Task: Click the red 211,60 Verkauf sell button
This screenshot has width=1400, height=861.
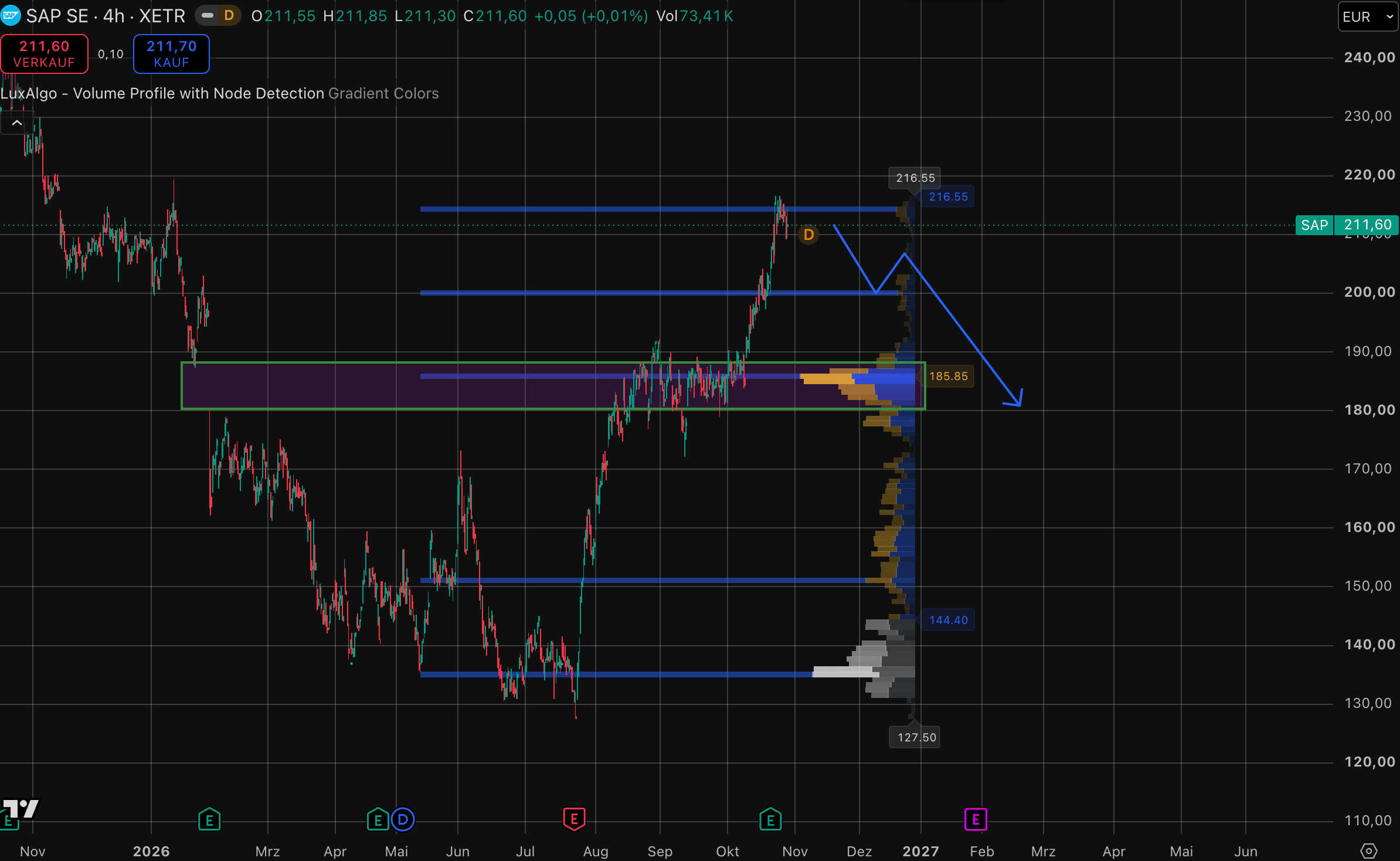Action: coord(45,54)
